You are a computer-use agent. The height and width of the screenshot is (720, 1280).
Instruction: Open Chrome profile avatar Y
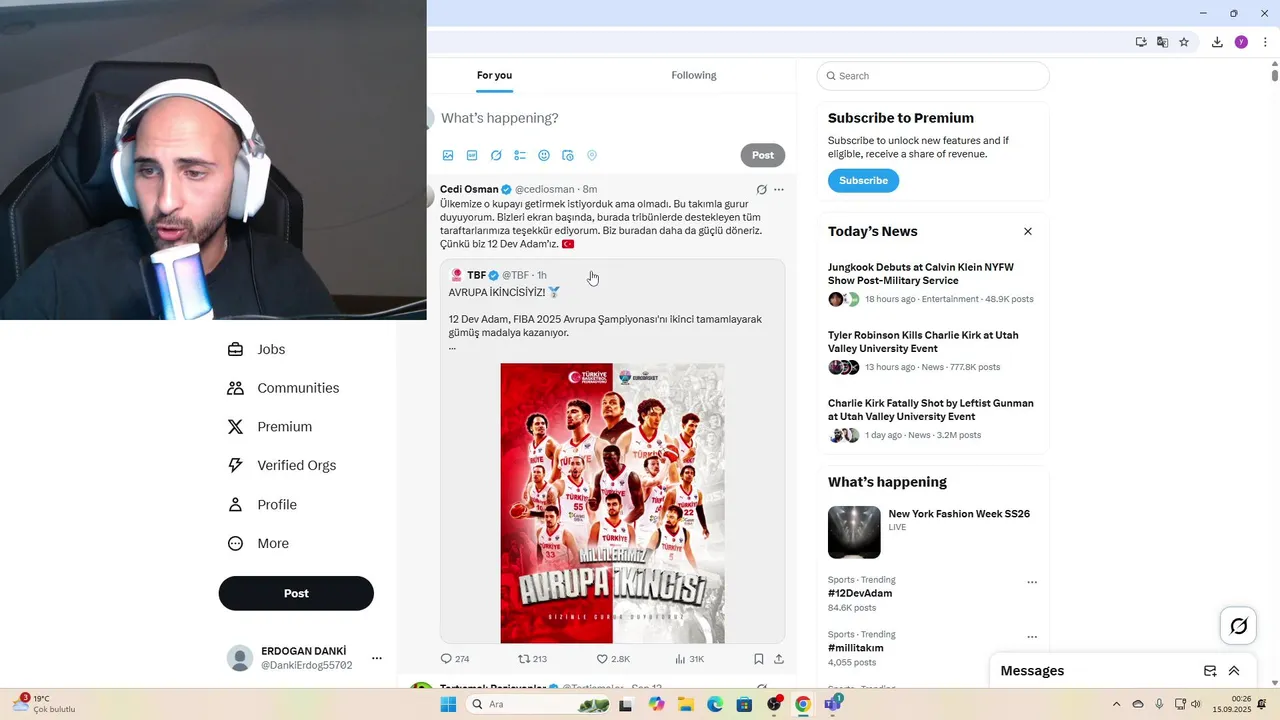[x=1241, y=42]
